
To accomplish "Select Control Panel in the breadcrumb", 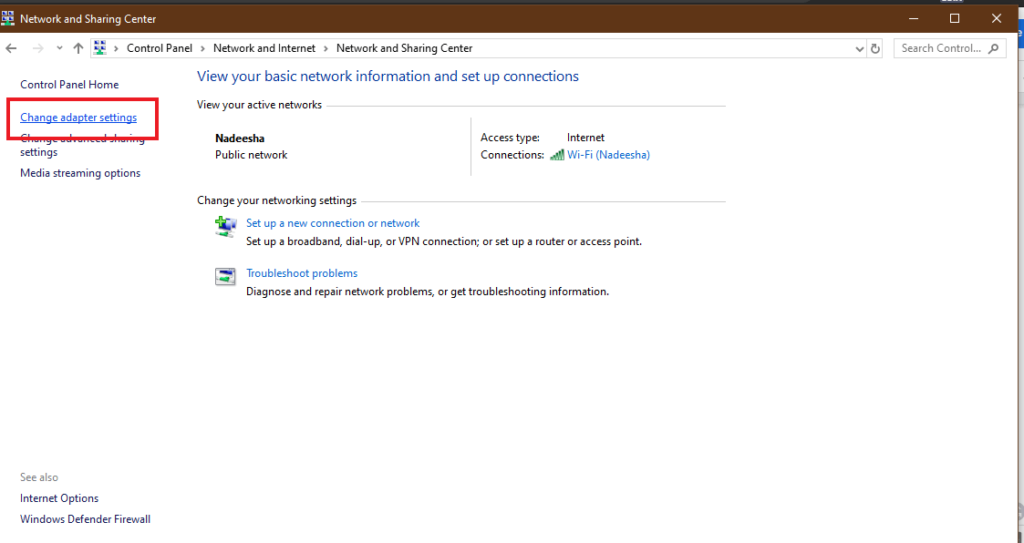I will [x=159, y=48].
